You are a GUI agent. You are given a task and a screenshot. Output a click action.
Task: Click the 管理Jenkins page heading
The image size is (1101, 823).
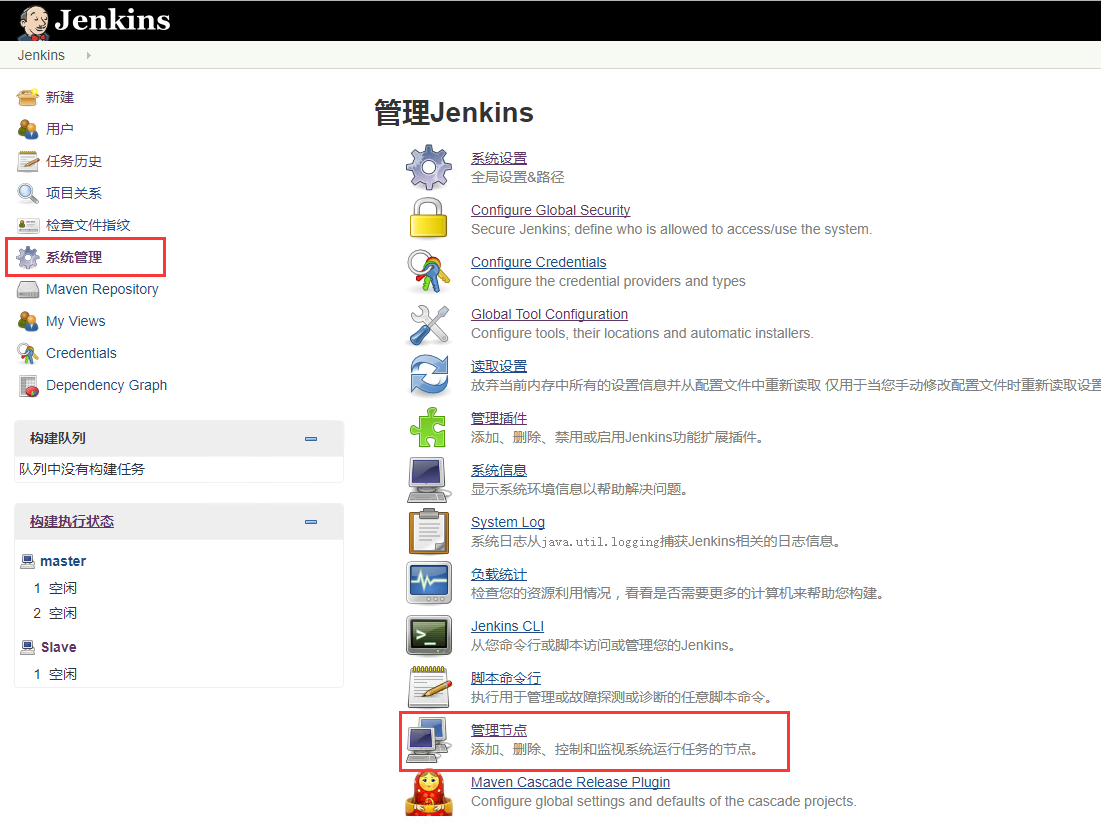[454, 112]
